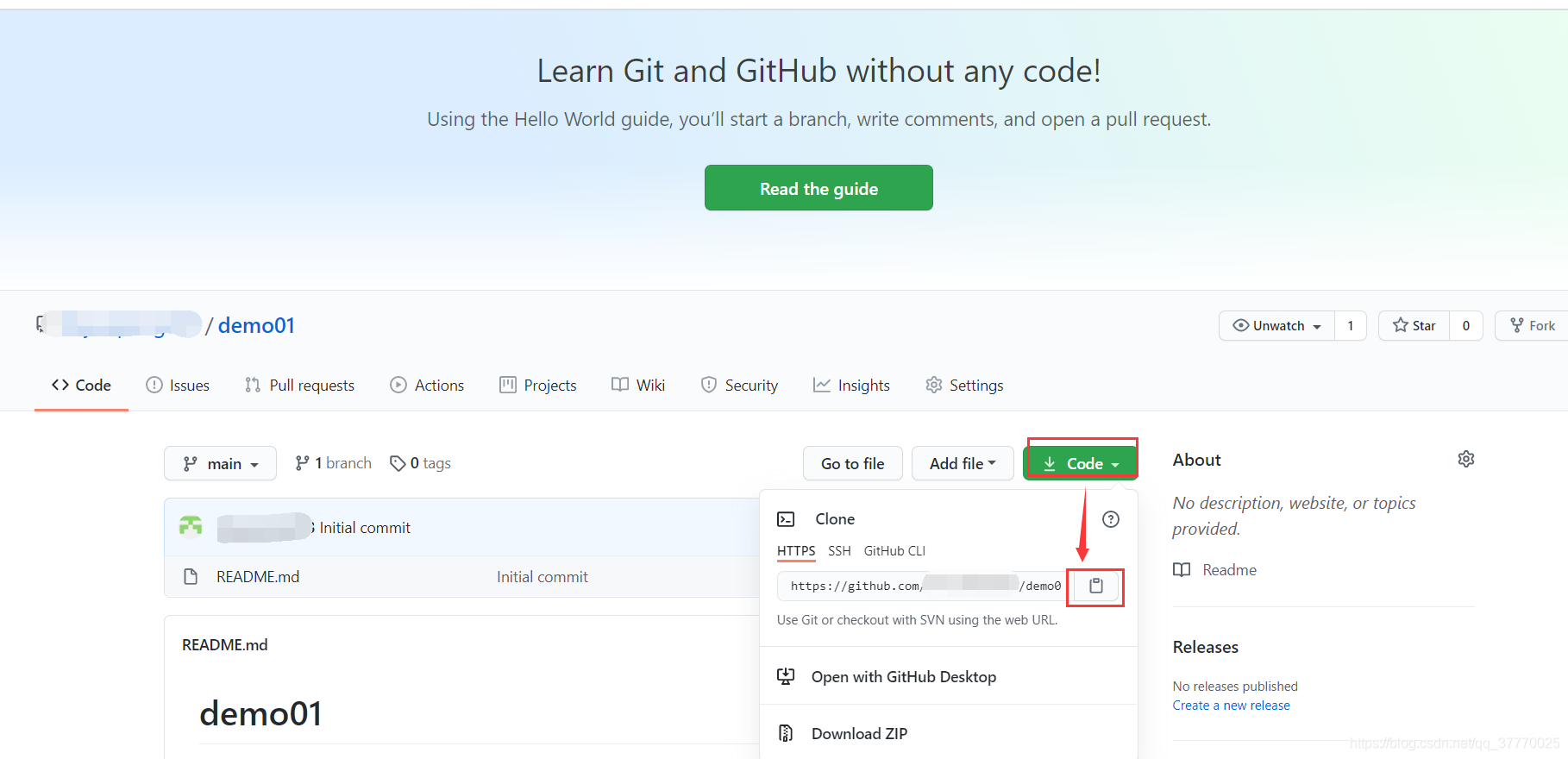
Task: Click the Go to file button
Action: tap(852, 463)
